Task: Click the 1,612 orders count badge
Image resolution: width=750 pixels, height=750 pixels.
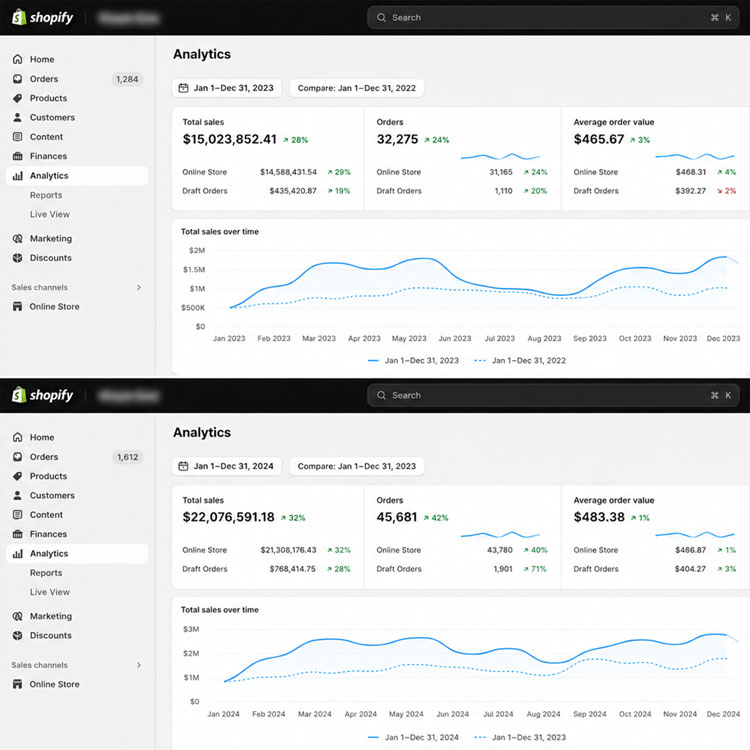Action: point(127,457)
